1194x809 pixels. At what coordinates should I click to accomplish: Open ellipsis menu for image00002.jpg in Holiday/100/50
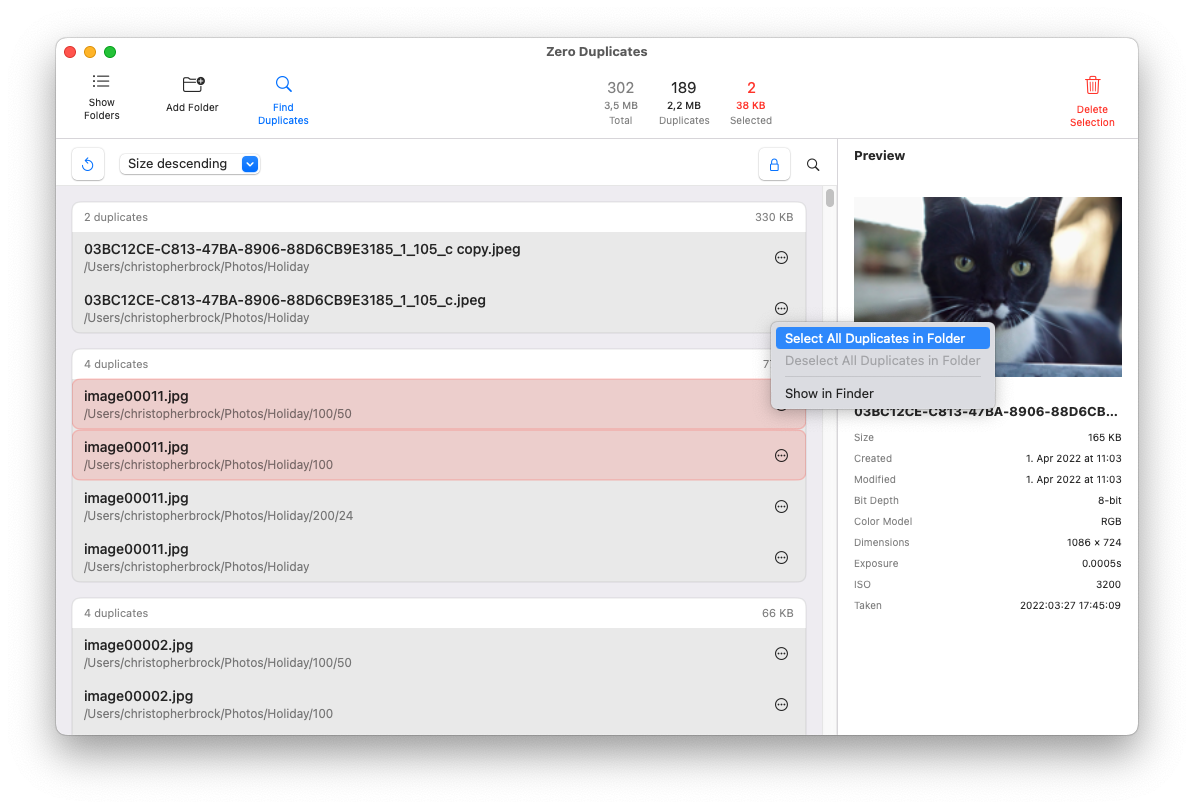(x=781, y=653)
